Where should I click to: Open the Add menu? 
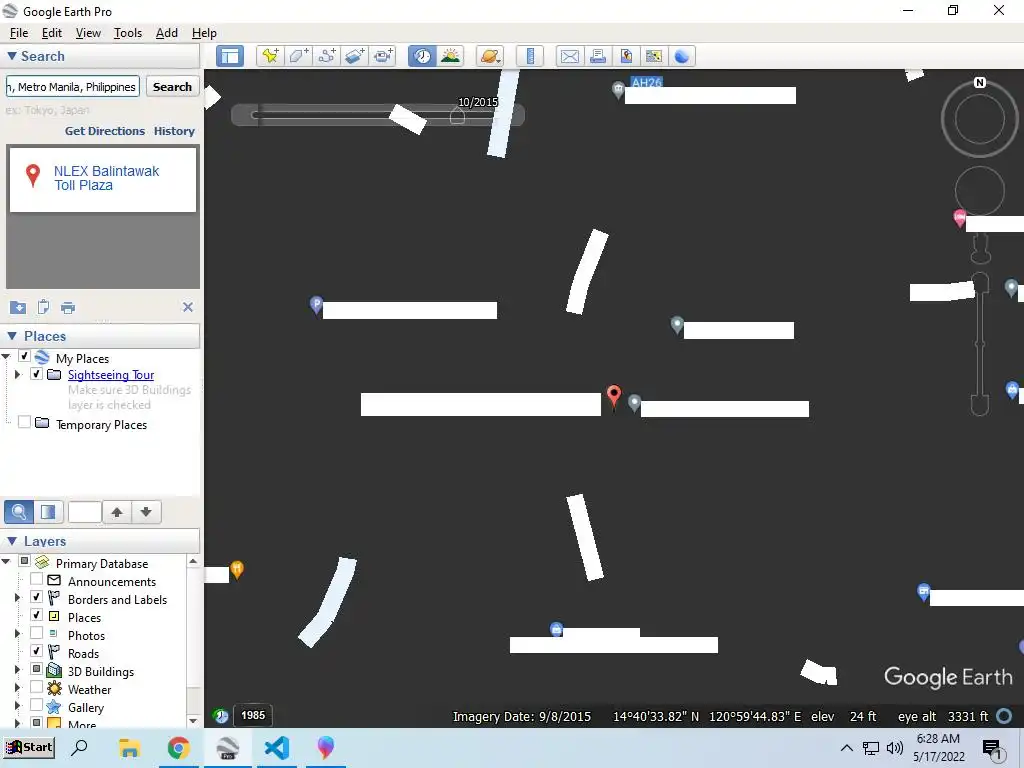[x=167, y=33]
